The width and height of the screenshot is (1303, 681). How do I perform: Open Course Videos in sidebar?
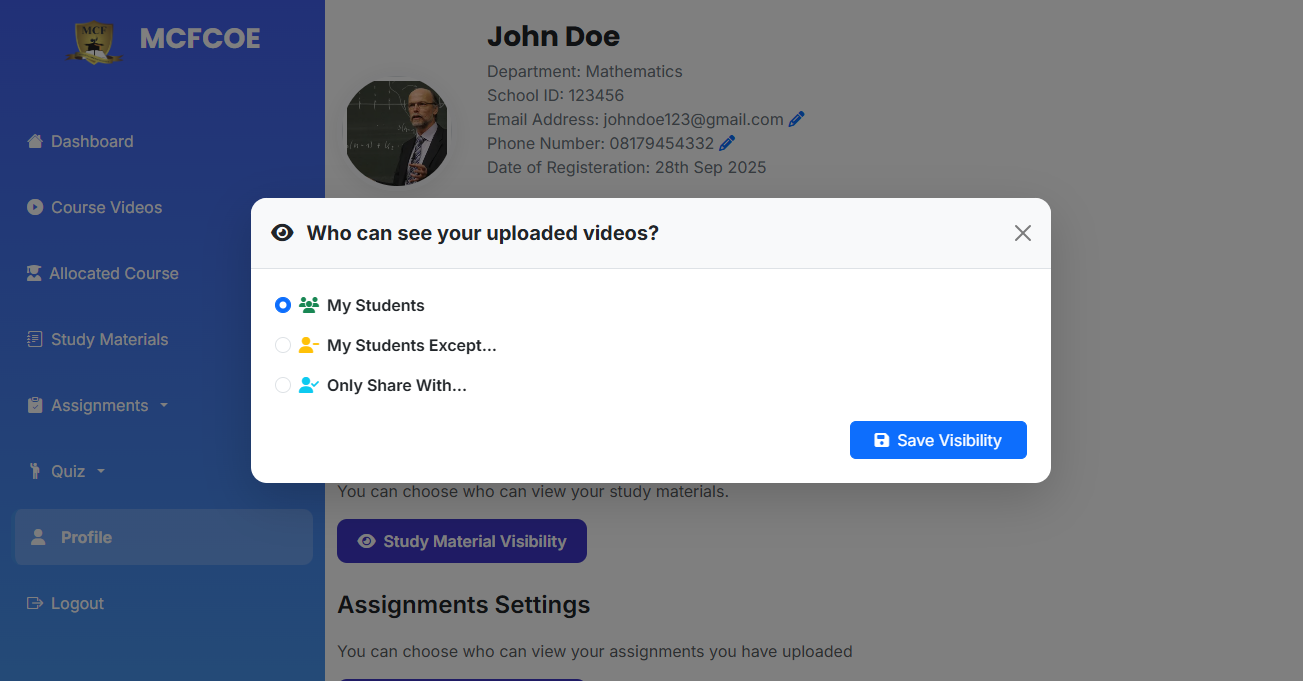tap(106, 207)
